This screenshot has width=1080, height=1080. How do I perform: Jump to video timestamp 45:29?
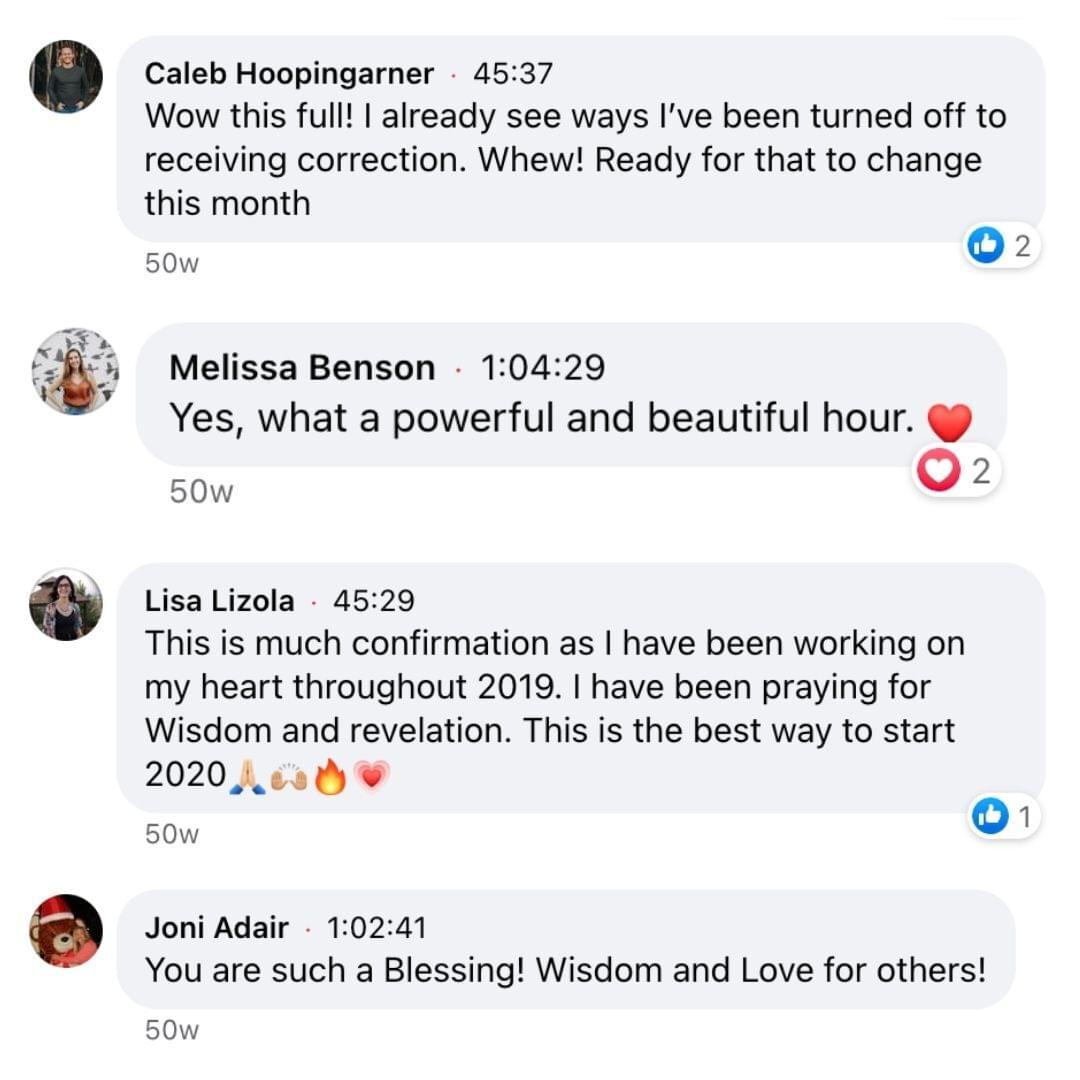point(373,601)
